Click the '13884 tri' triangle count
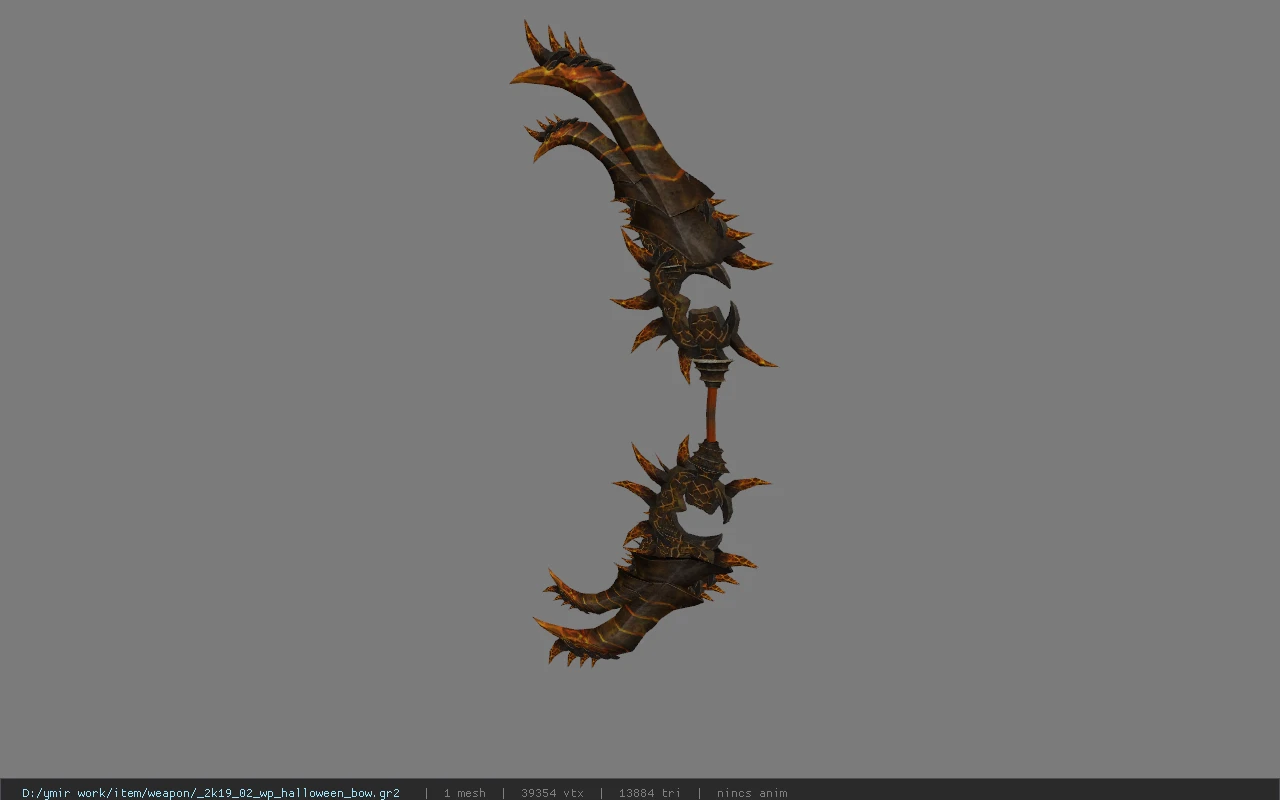Viewport: 1280px width, 800px height. pyautogui.click(x=650, y=793)
